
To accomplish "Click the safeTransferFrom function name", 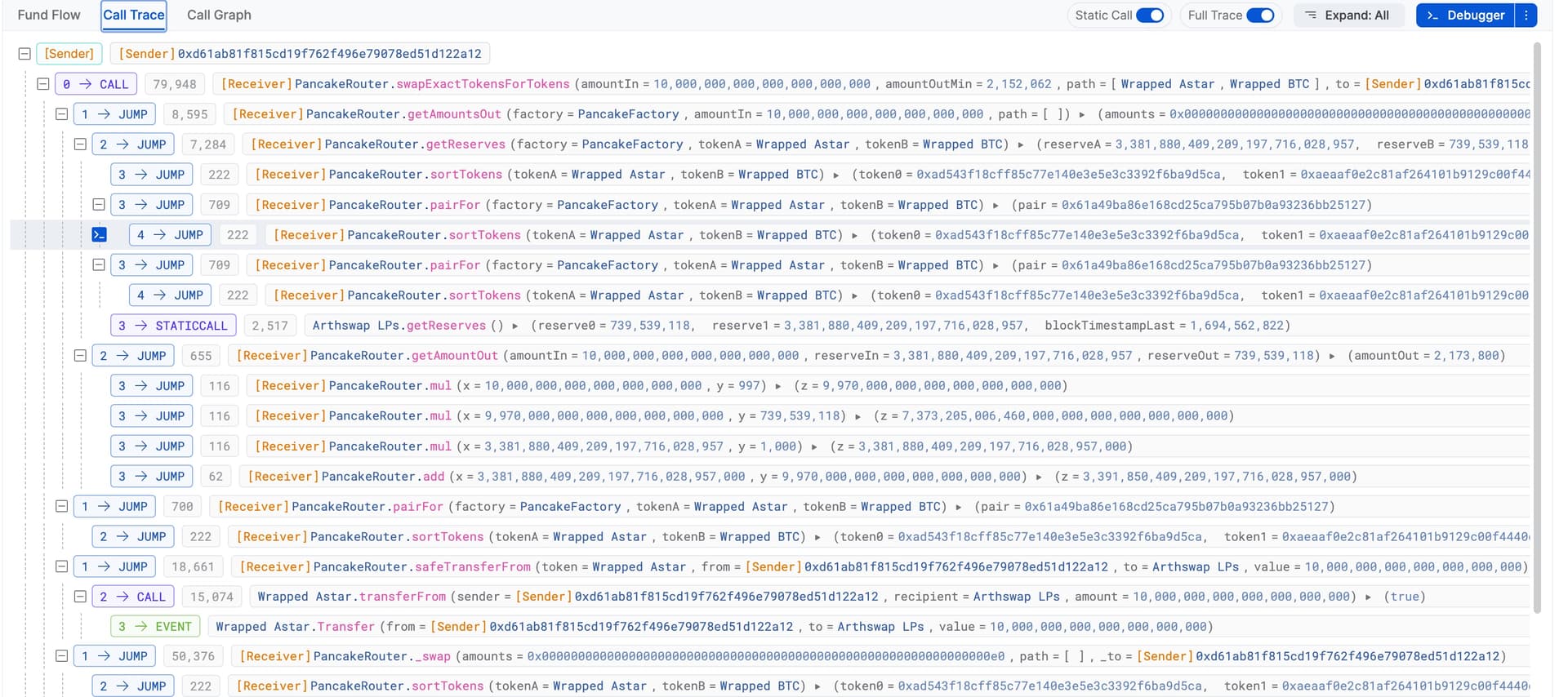I will pyautogui.click(x=473, y=567).
